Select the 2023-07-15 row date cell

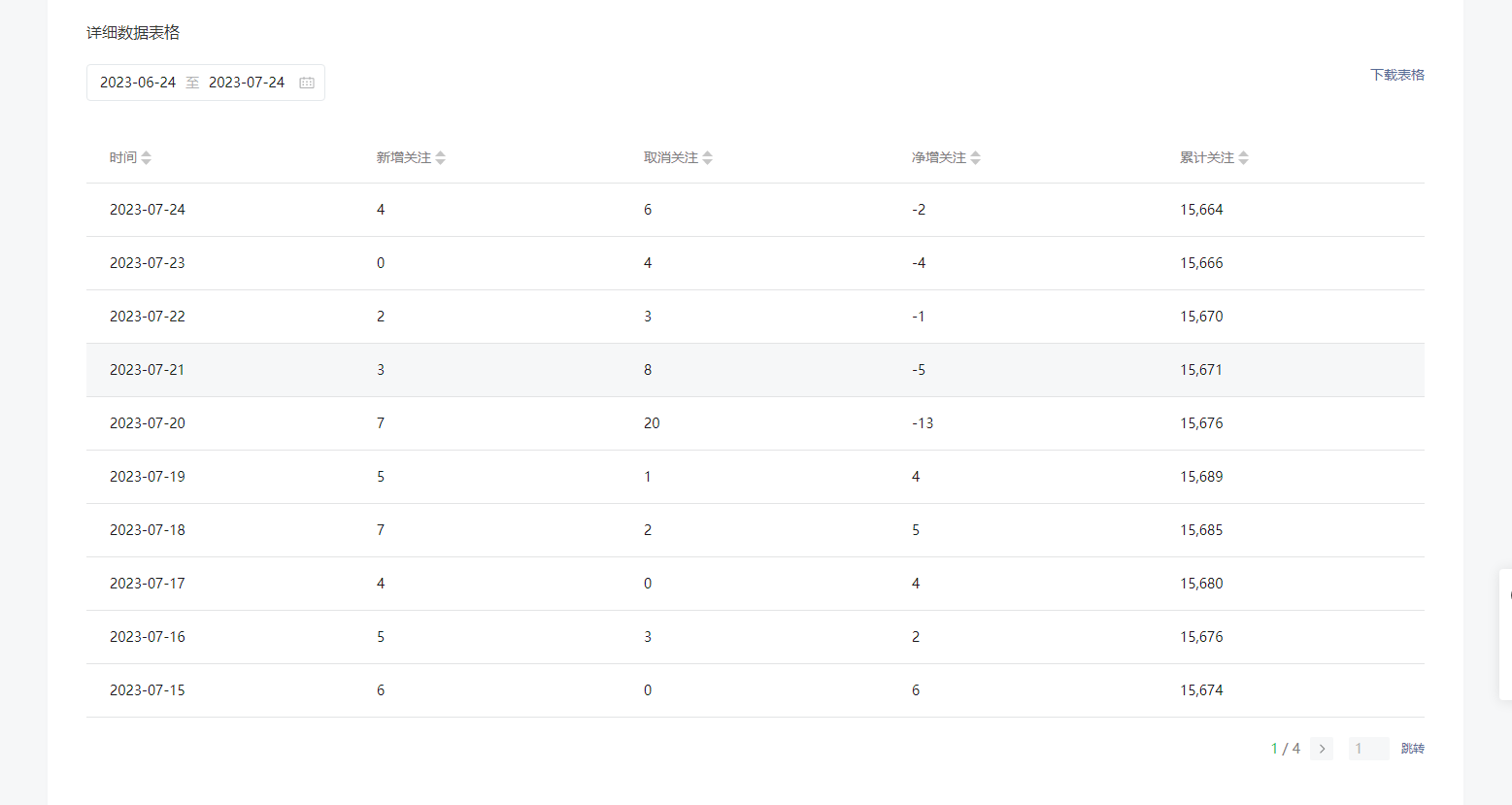click(148, 690)
